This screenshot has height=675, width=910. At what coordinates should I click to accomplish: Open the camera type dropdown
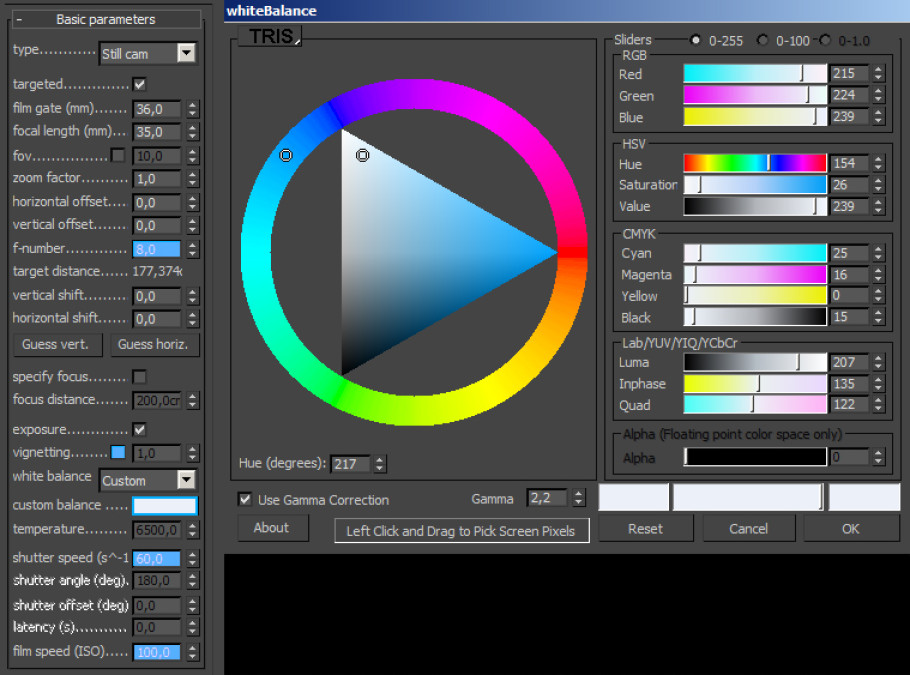coord(186,53)
